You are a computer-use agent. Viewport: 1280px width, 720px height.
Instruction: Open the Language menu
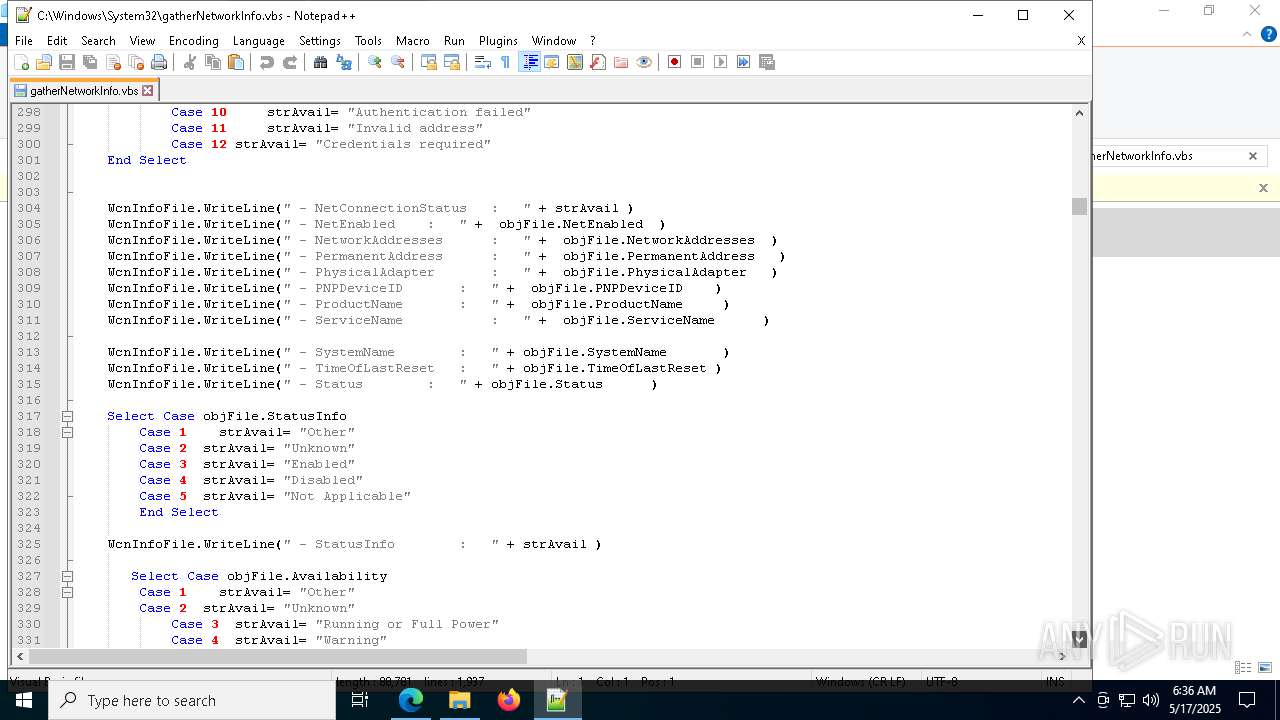pyautogui.click(x=258, y=41)
